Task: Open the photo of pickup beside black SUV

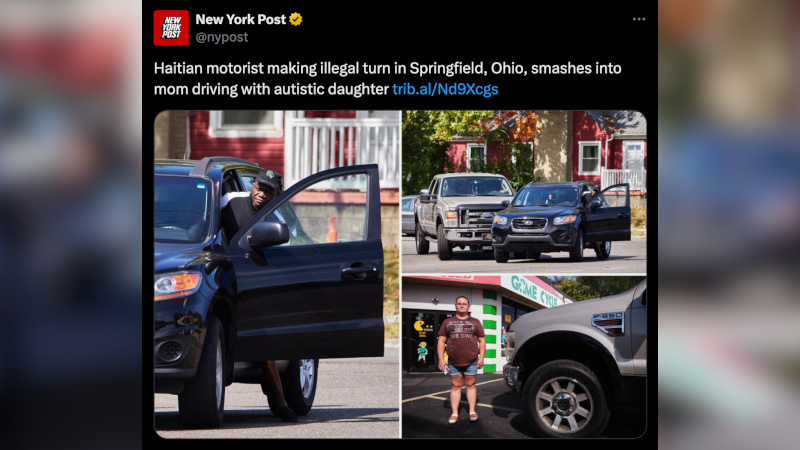Action: point(524,192)
